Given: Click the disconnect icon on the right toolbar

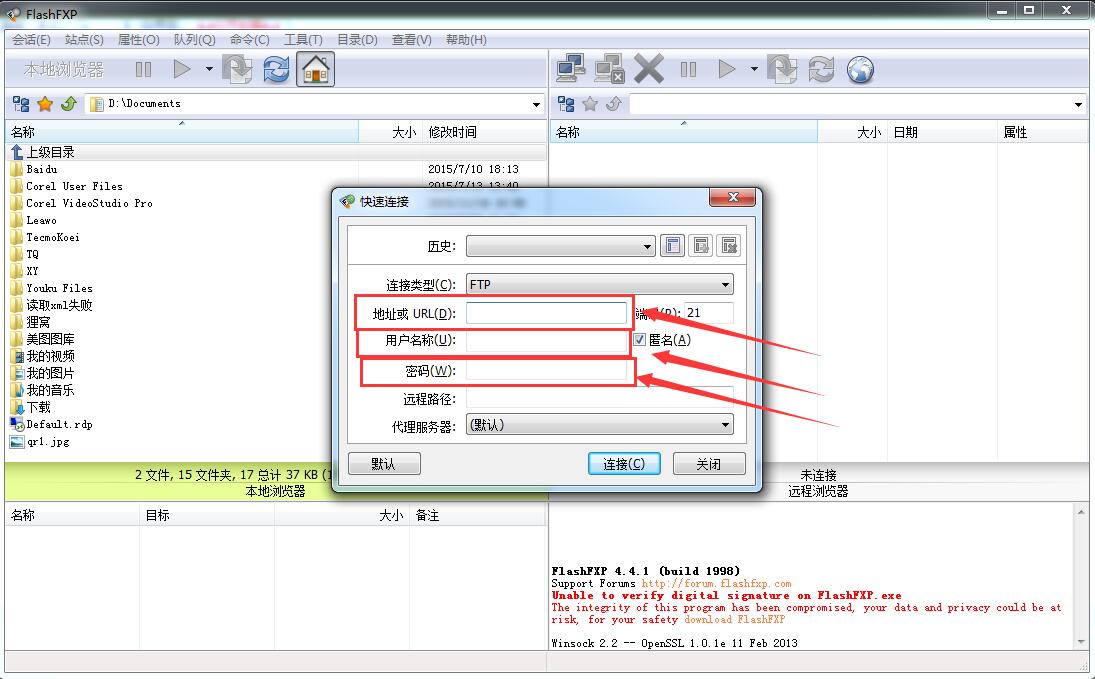Looking at the screenshot, I should [609, 69].
